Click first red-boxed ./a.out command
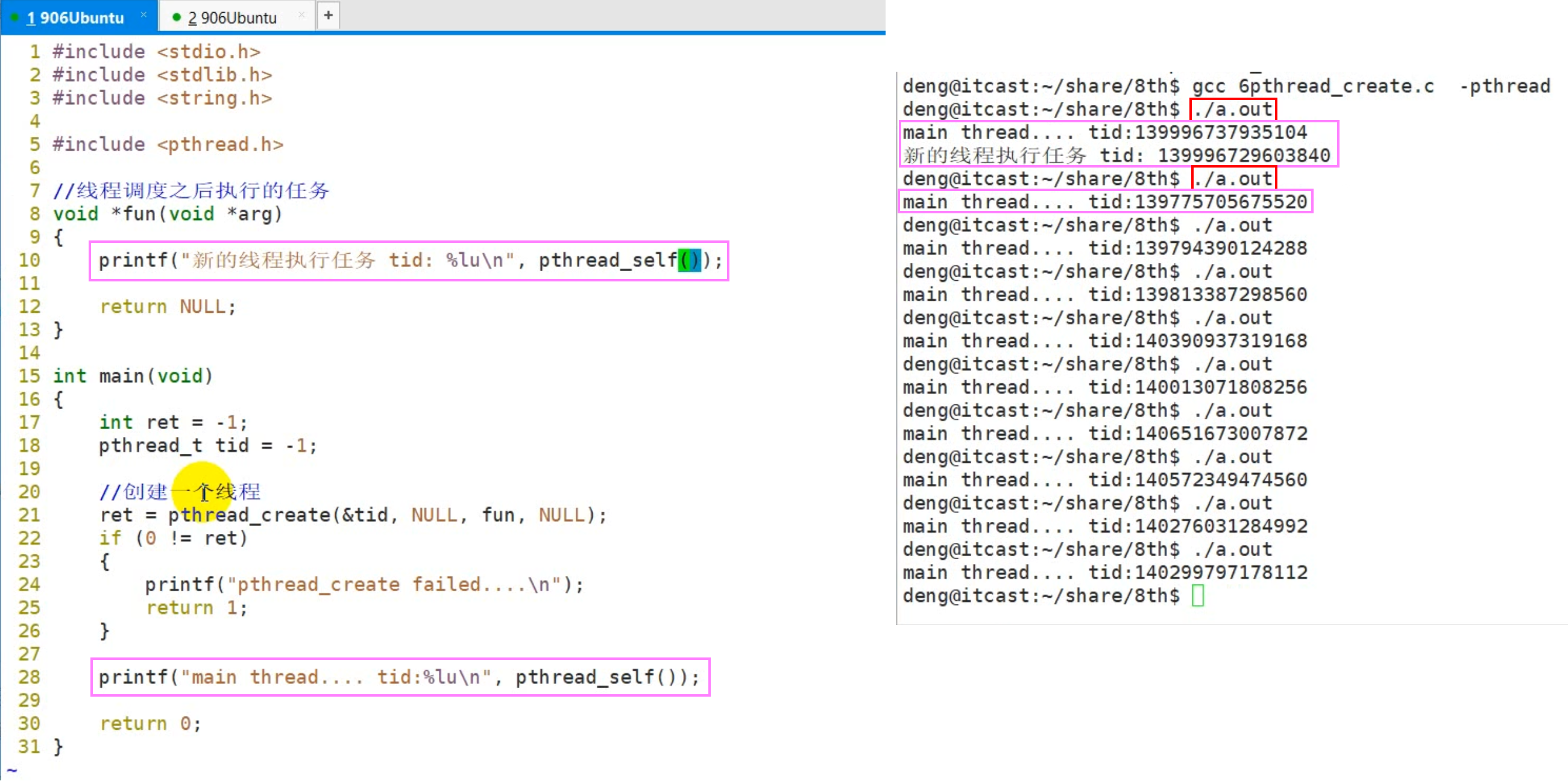Image resolution: width=1568 pixels, height=781 pixels. 1233,110
